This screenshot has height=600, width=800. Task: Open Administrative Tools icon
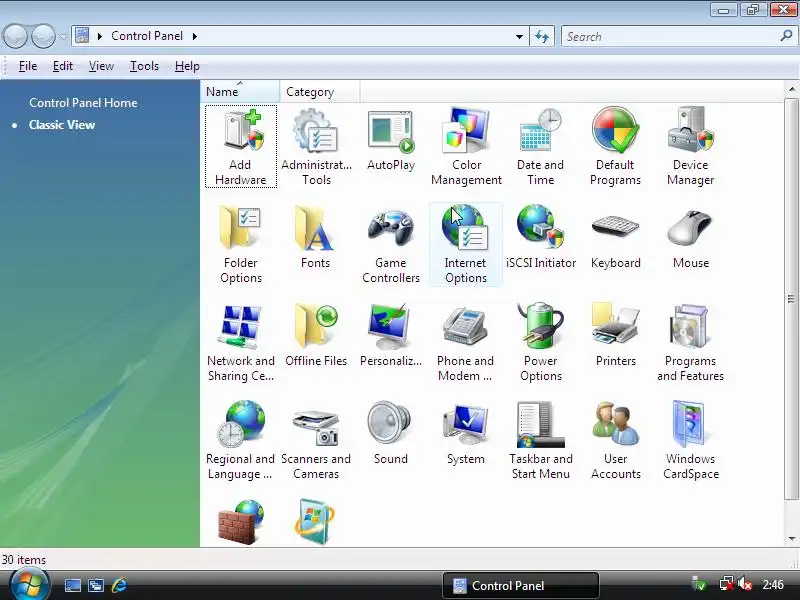pyautogui.click(x=316, y=146)
